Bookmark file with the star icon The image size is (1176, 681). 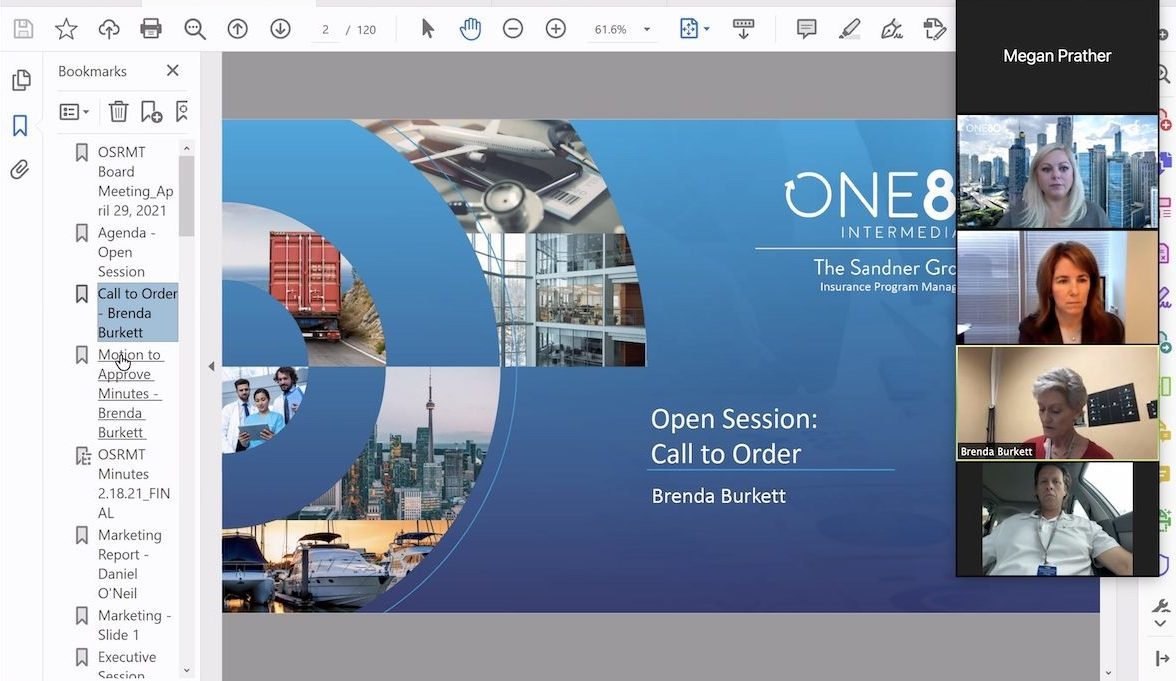(x=66, y=29)
